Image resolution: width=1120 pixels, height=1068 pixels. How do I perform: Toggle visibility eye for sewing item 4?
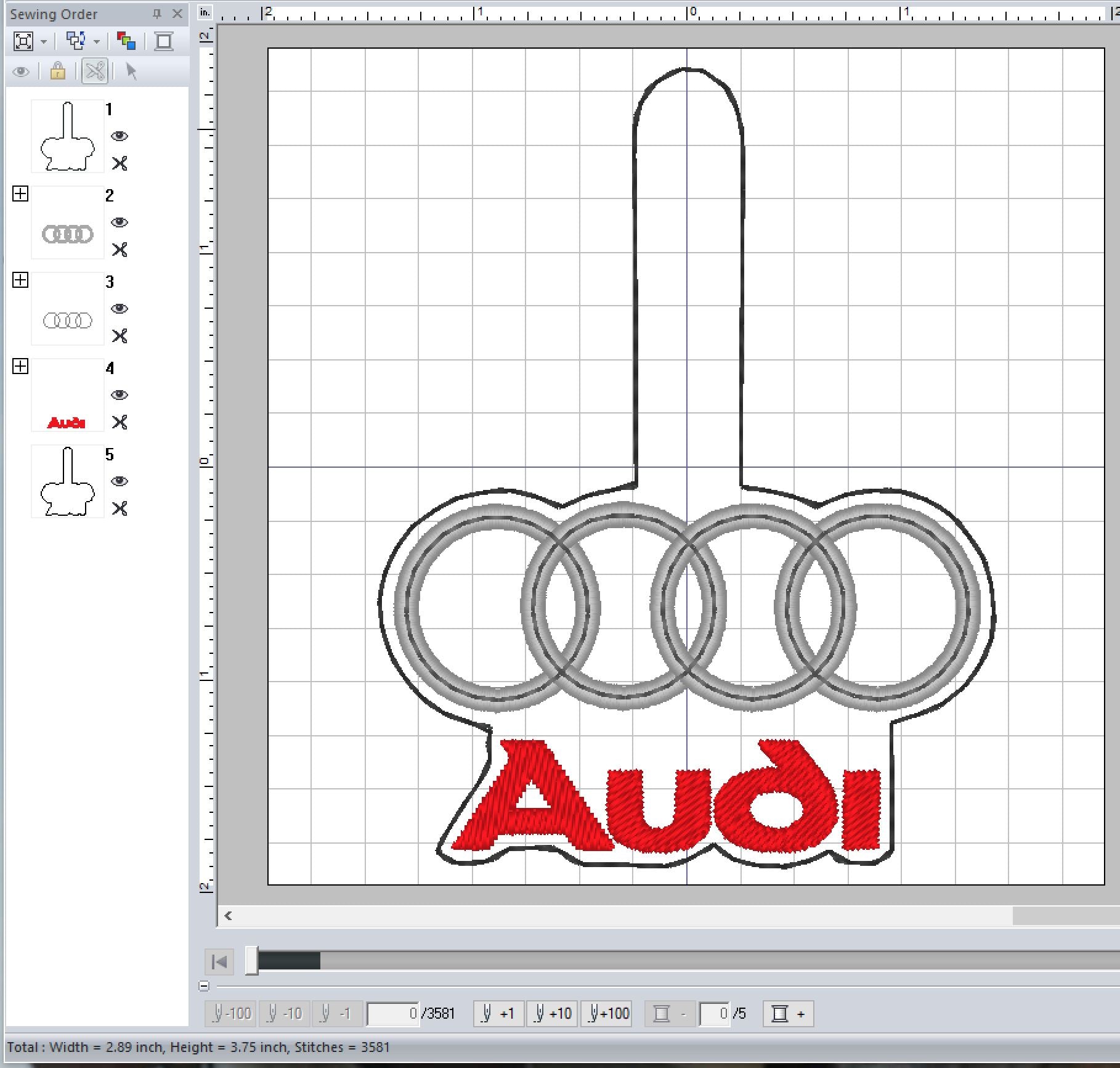(120, 395)
